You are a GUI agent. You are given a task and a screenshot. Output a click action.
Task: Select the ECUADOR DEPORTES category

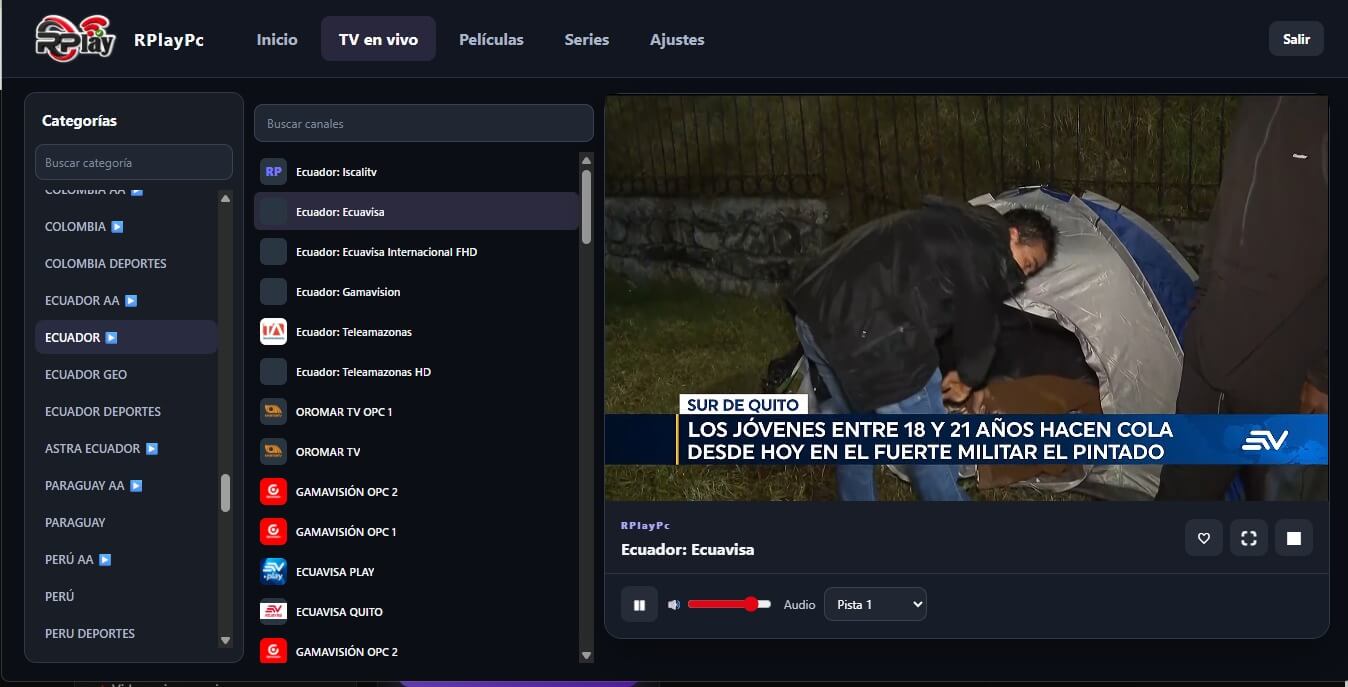coord(126,412)
